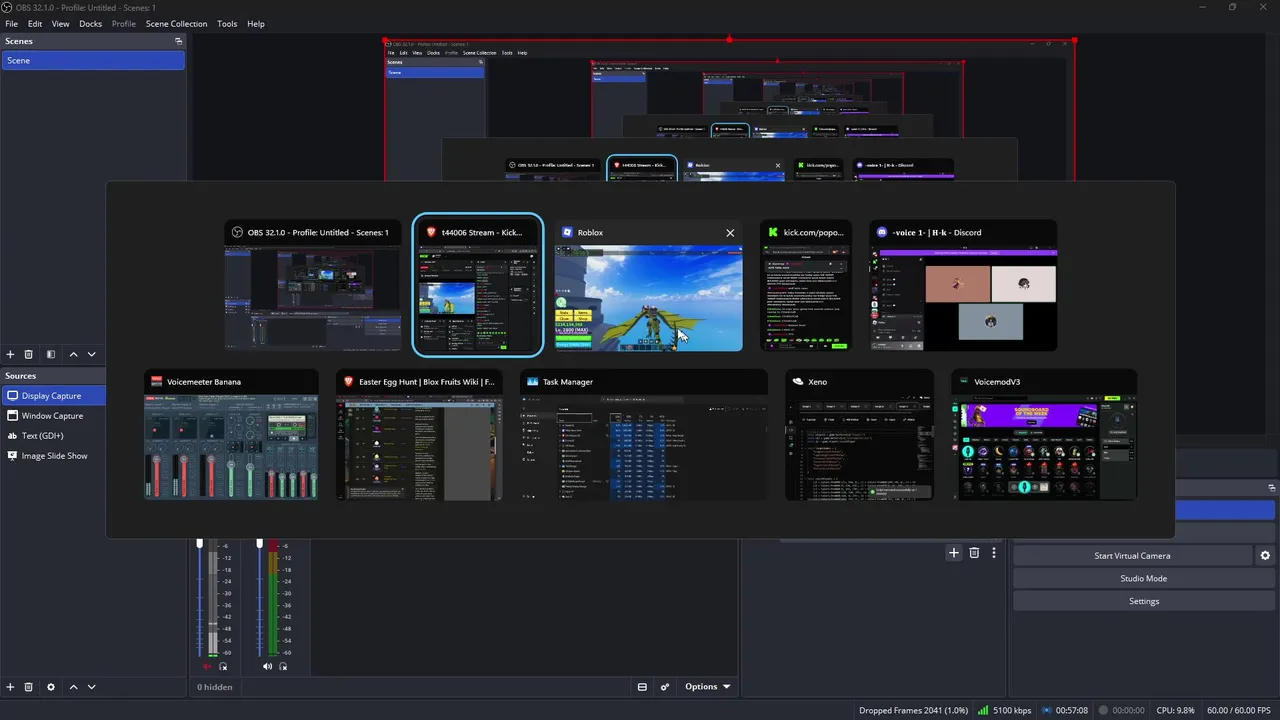The height and width of the screenshot is (720, 1280).
Task: Open the File menu
Action: pyautogui.click(x=12, y=24)
